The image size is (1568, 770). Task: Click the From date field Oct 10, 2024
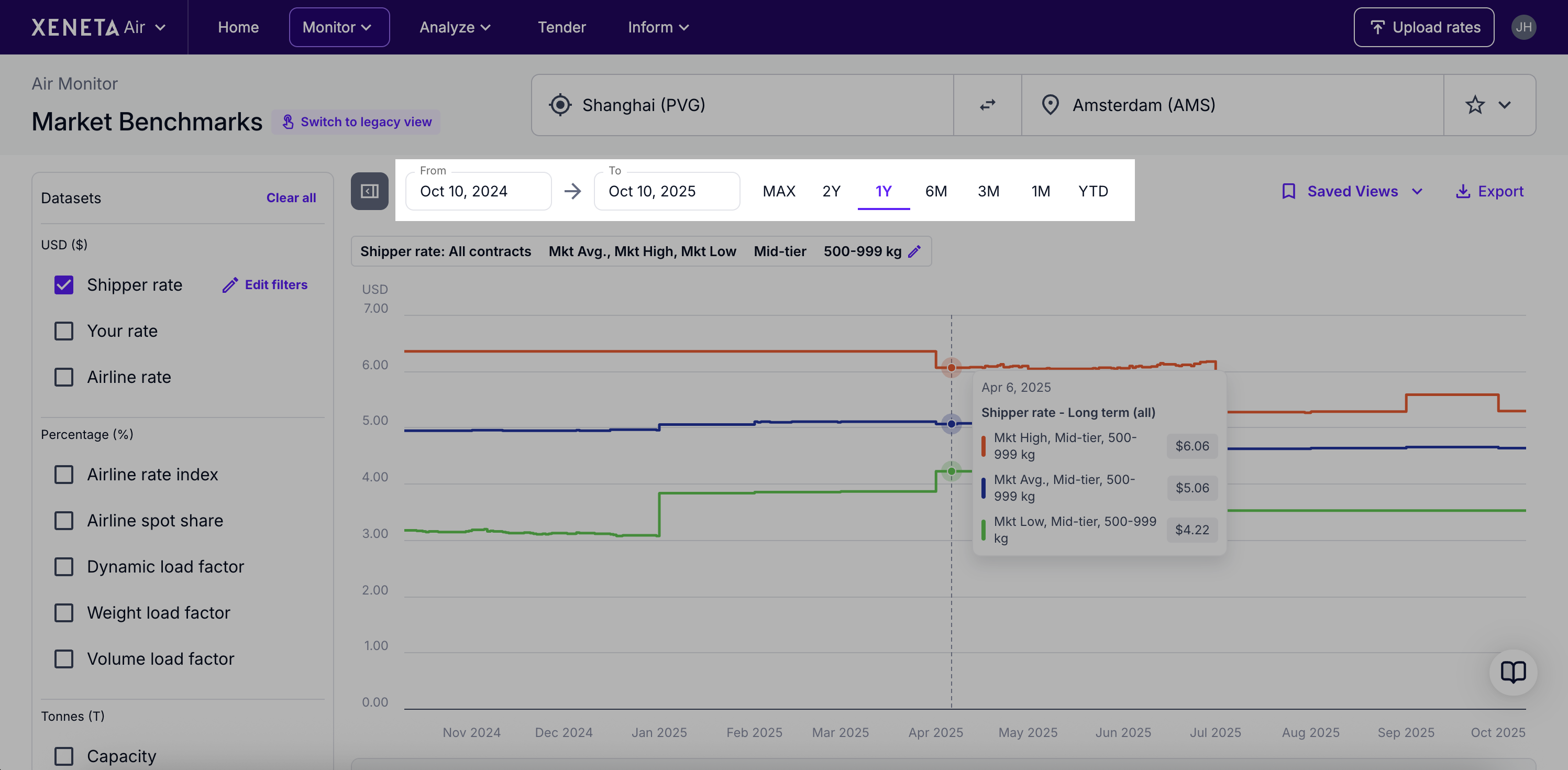click(478, 191)
